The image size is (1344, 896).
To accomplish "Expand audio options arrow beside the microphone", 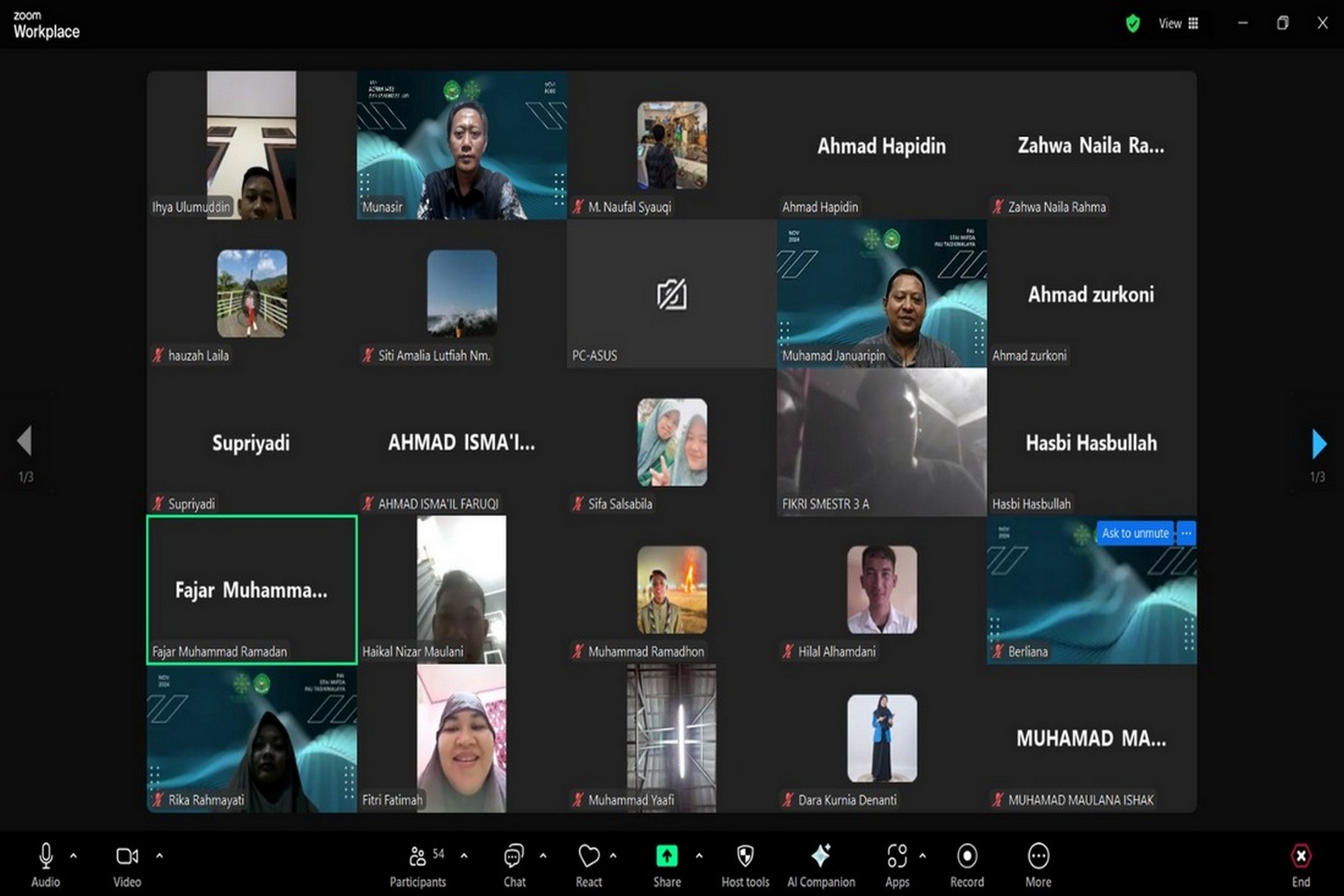I will coord(73,856).
